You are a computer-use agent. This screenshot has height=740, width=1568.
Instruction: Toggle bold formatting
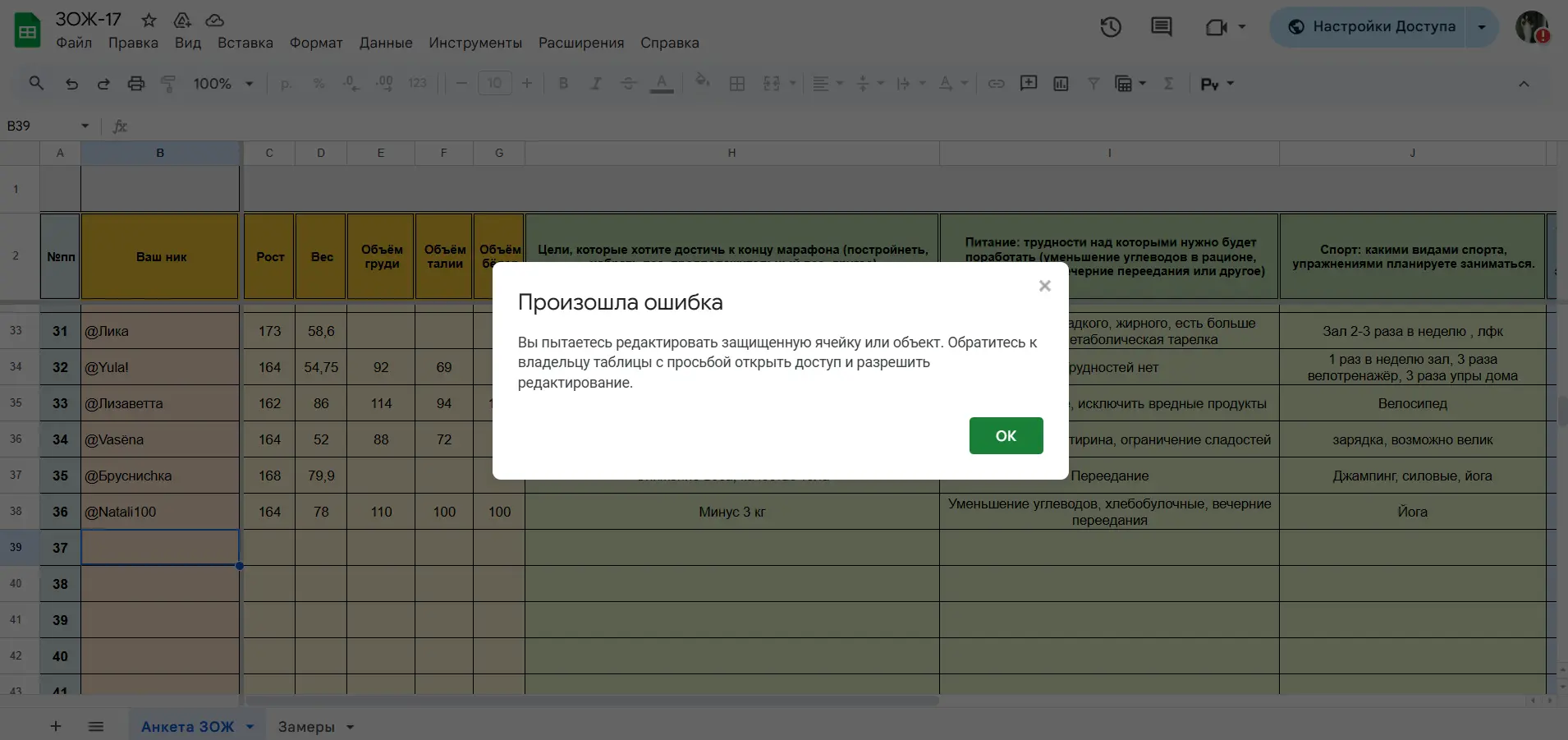coord(563,83)
